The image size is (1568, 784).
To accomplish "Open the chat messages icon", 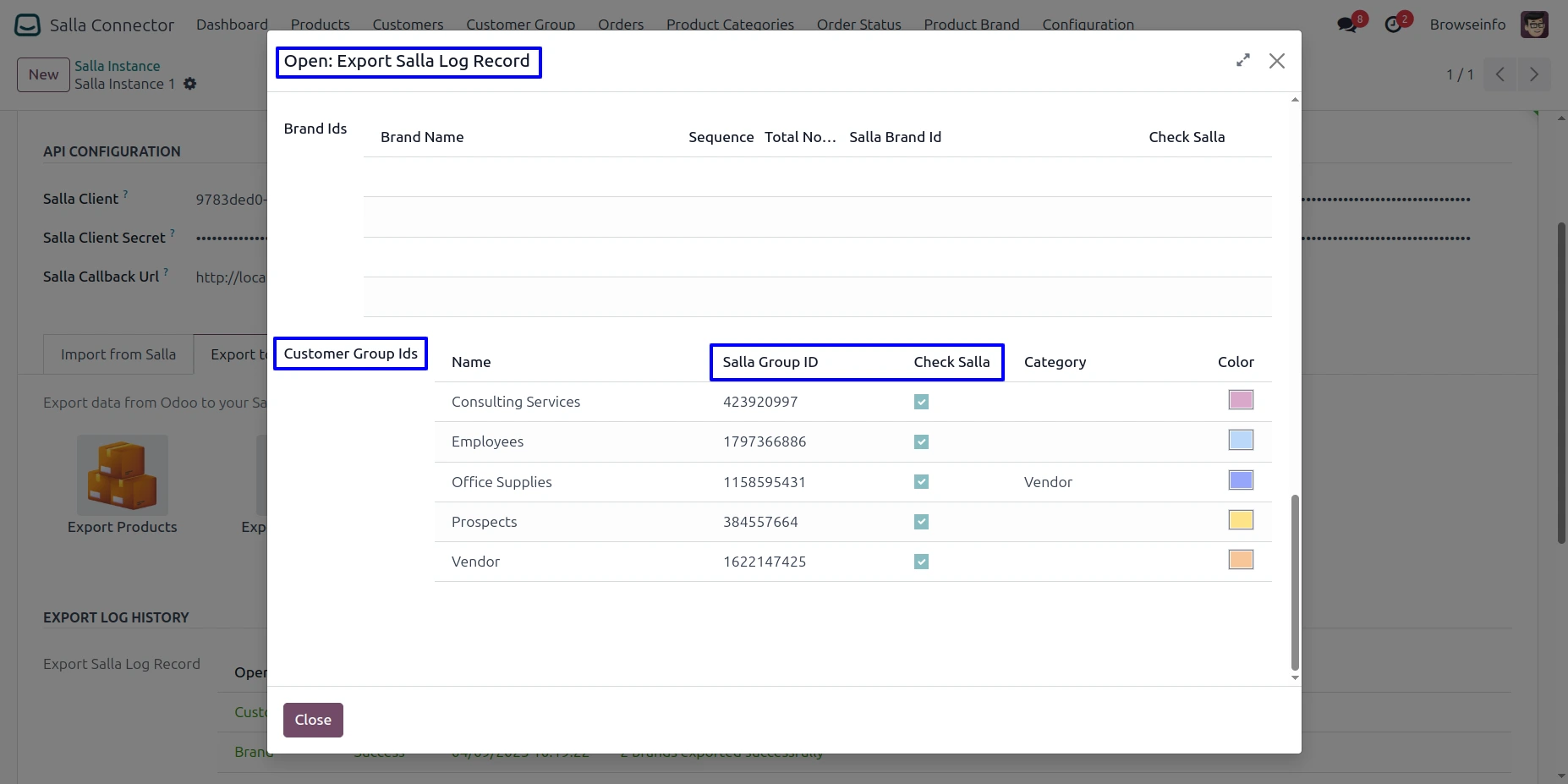I will (x=1346, y=25).
